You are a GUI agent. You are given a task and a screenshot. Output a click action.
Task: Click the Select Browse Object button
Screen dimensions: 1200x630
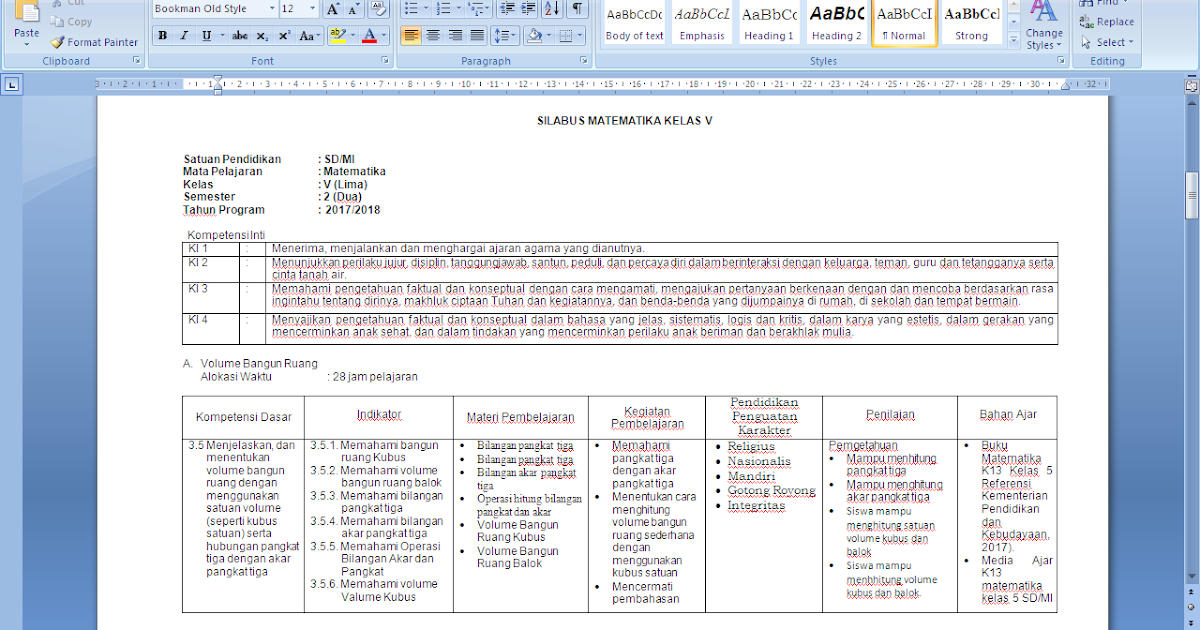point(1191,608)
